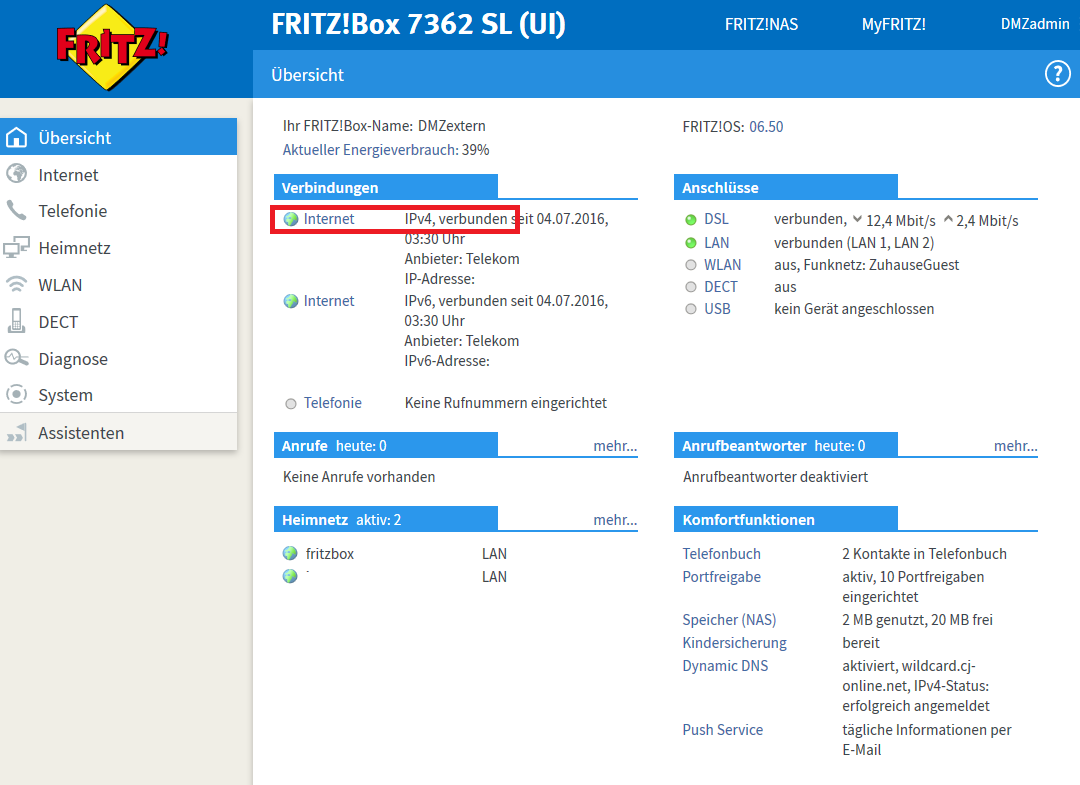Click the green LAN status indicator
This screenshot has width=1080, height=785.
(691, 242)
